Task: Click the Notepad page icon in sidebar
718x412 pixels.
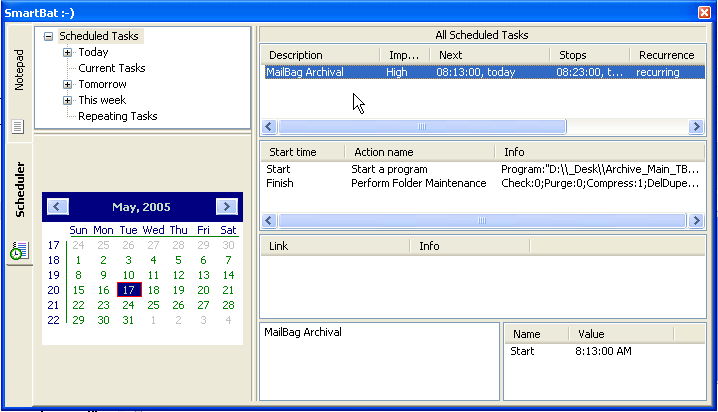Action: tap(17, 126)
